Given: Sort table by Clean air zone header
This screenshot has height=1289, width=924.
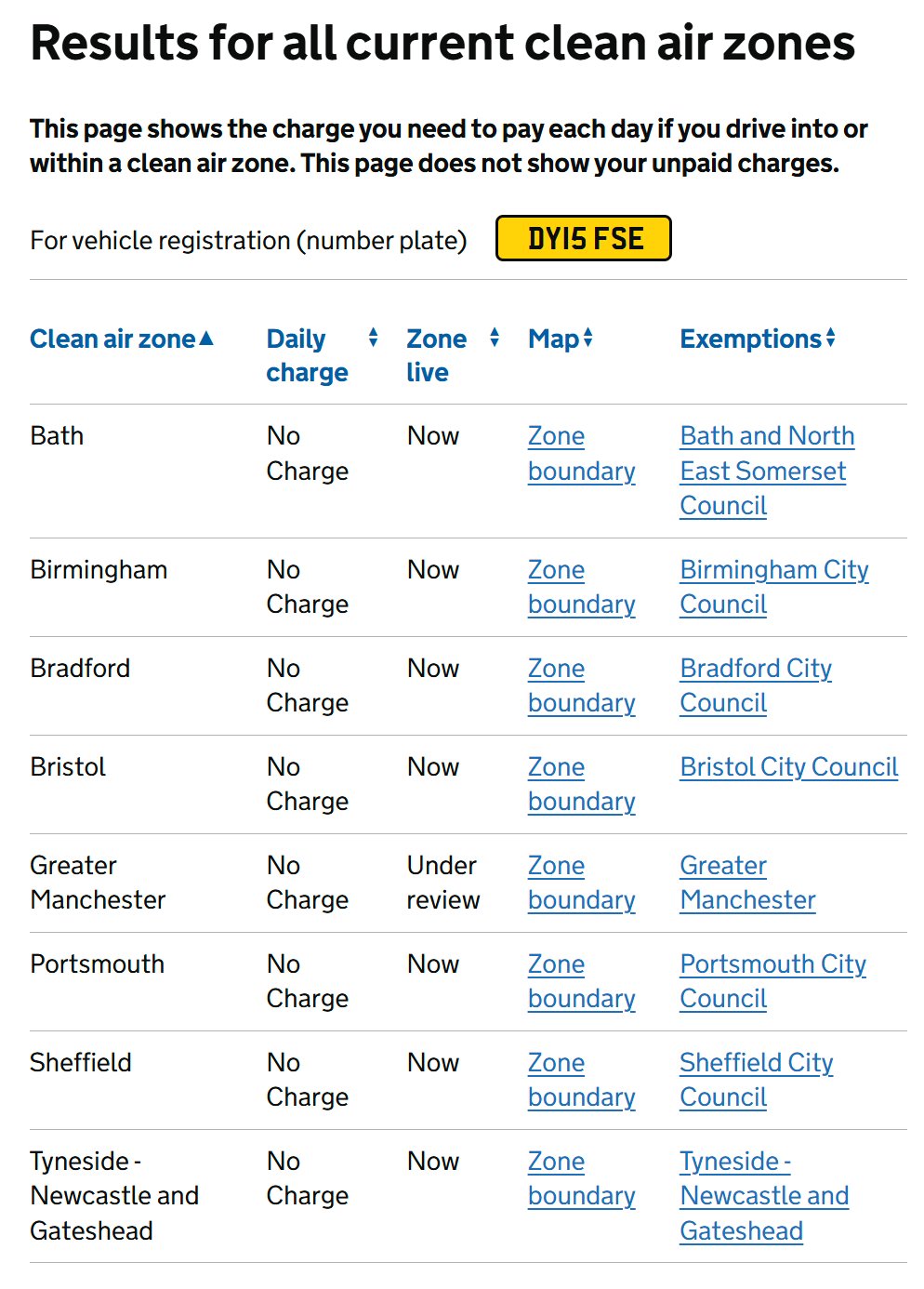Looking at the screenshot, I should (x=112, y=339).
